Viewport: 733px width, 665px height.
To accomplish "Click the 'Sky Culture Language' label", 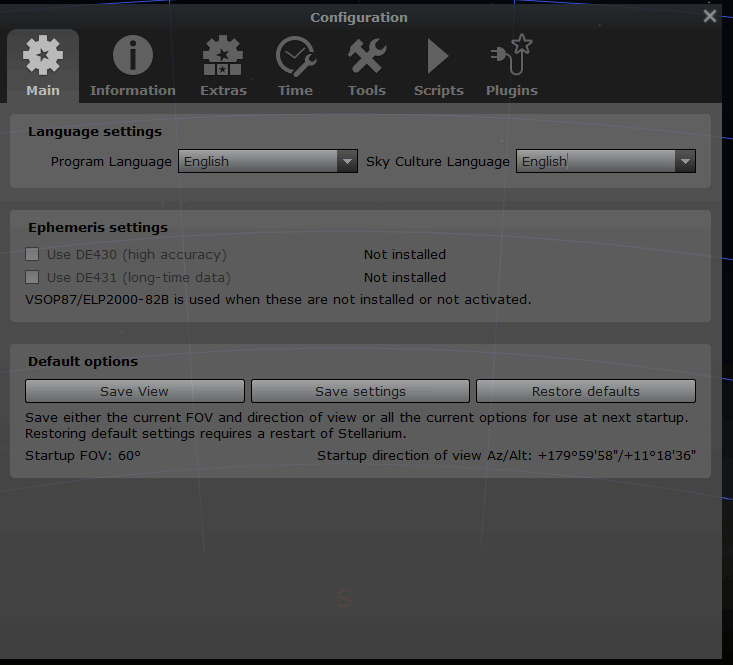I will pyautogui.click(x=438, y=162).
